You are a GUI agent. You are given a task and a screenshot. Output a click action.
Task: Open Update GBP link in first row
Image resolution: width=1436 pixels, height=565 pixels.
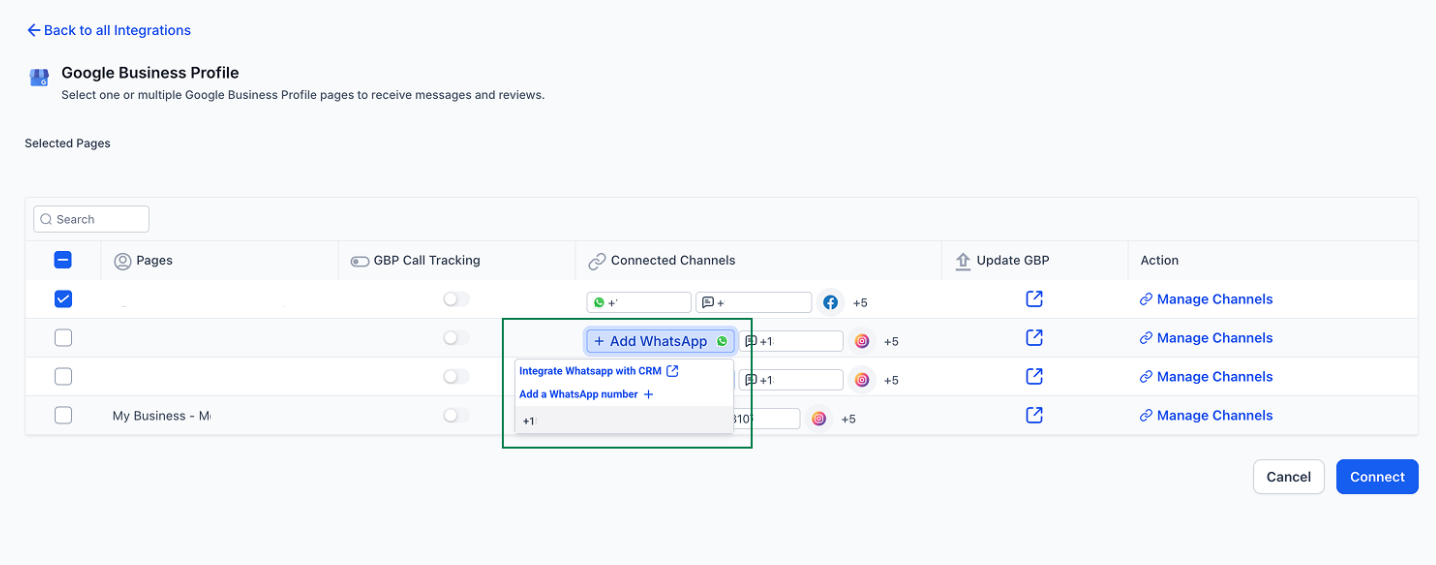[1034, 299]
